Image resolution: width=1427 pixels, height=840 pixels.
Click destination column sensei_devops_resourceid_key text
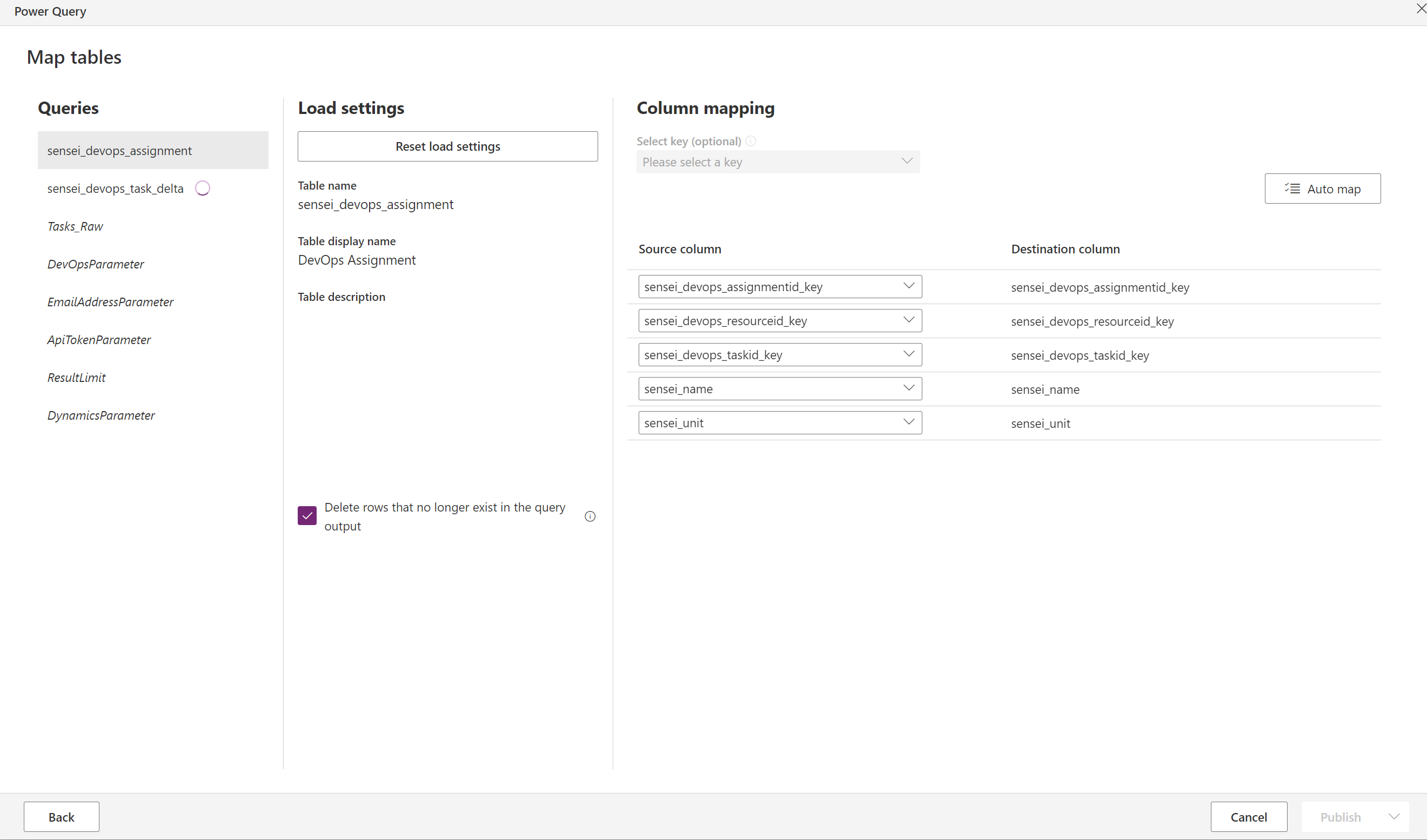tap(1093, 321)
